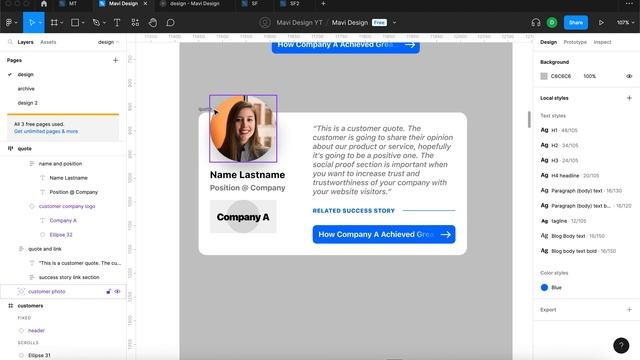Click the customers frame icon in layers
The image size is (640, 360).
[x=11, y=306]
